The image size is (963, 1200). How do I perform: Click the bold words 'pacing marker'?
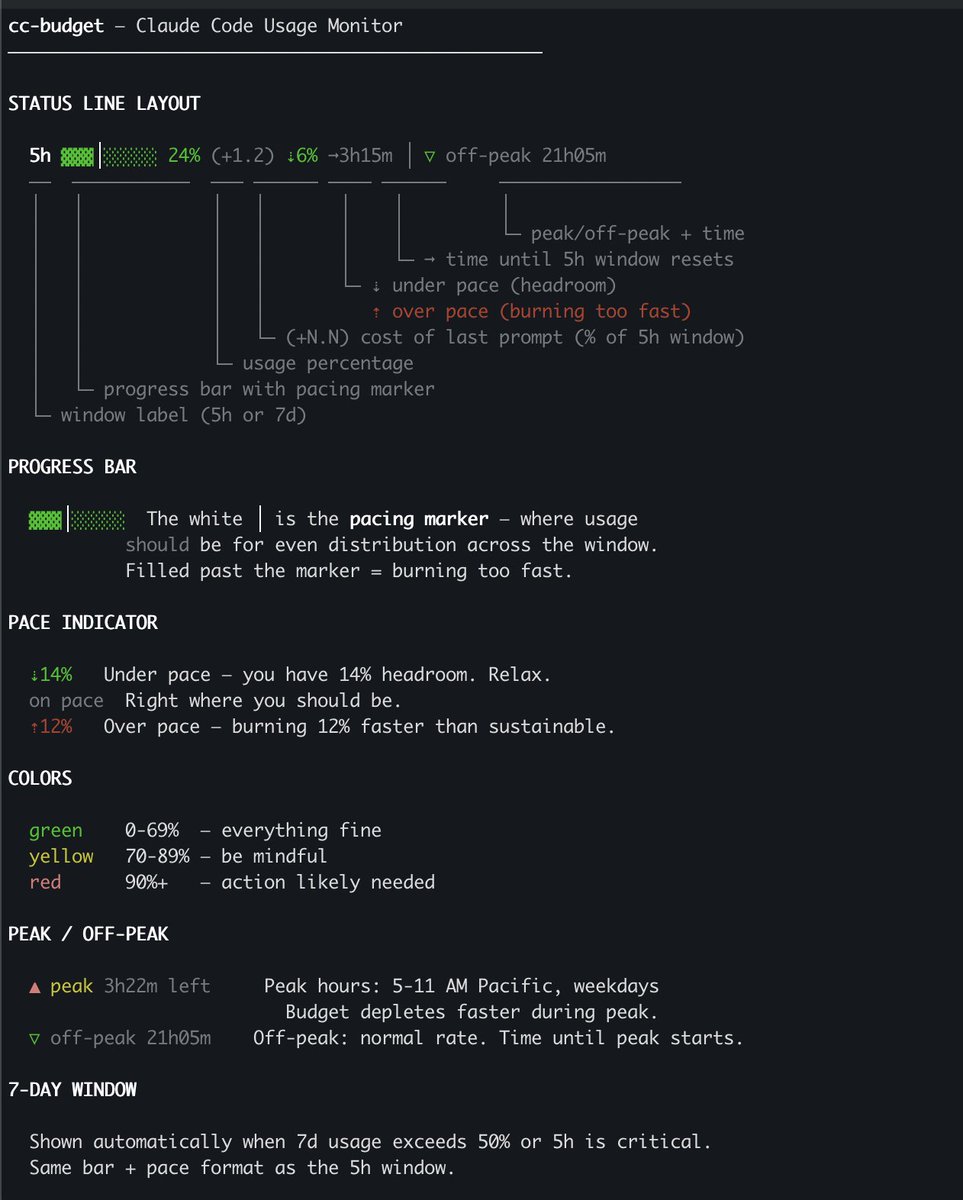coord(419,519)
